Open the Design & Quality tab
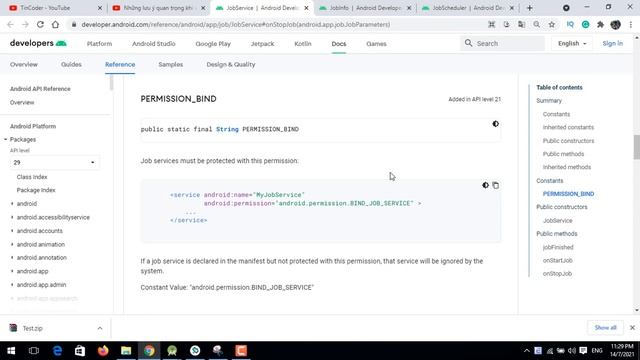 click(x=231, y=64)
